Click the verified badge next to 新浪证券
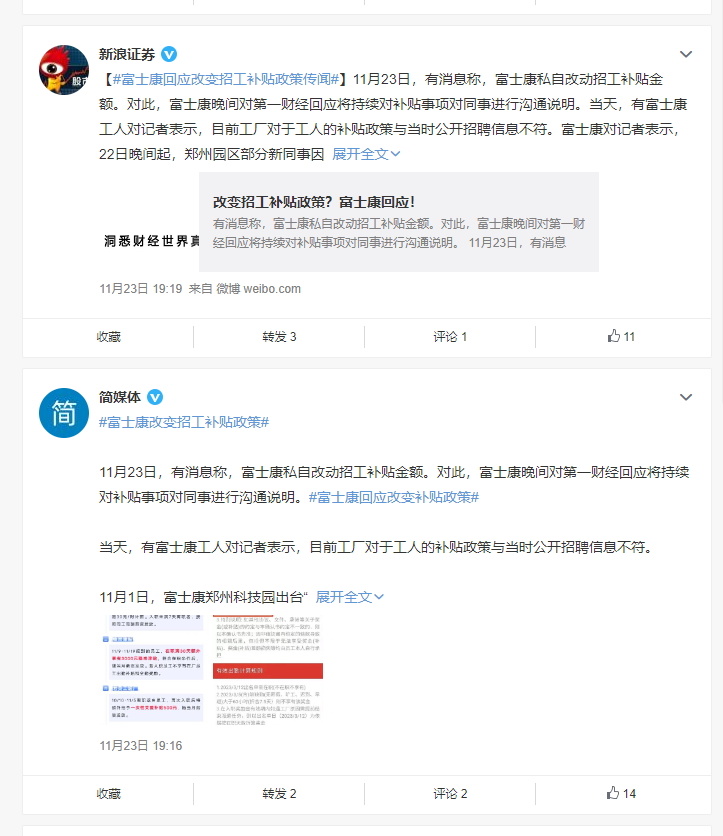The height and width of the screenshot is (836, 723). coord(169,54)
